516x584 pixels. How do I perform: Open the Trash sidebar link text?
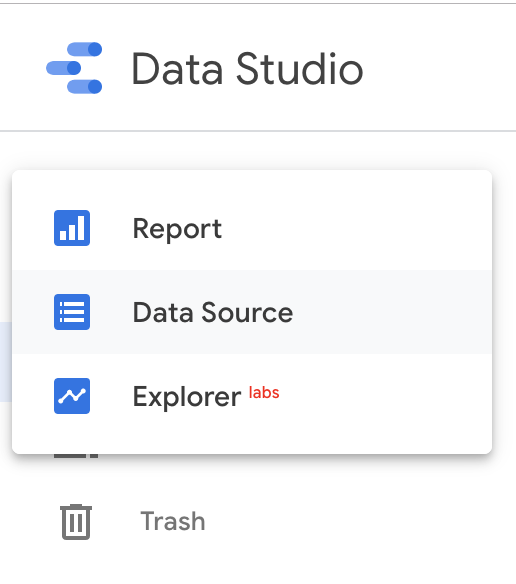173,521
